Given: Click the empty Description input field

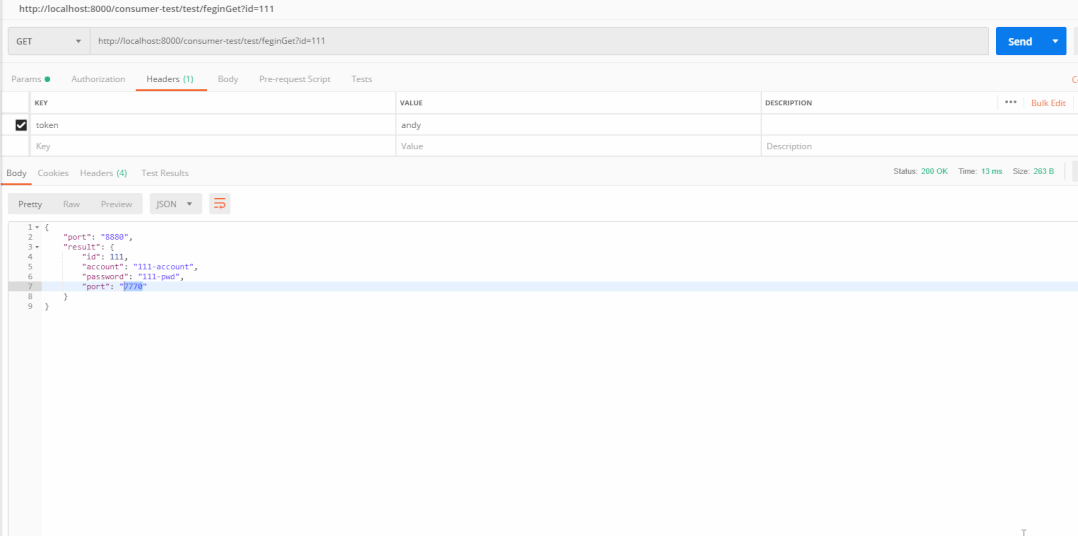Looking at the screenshot, I should (x=918, y=146).
